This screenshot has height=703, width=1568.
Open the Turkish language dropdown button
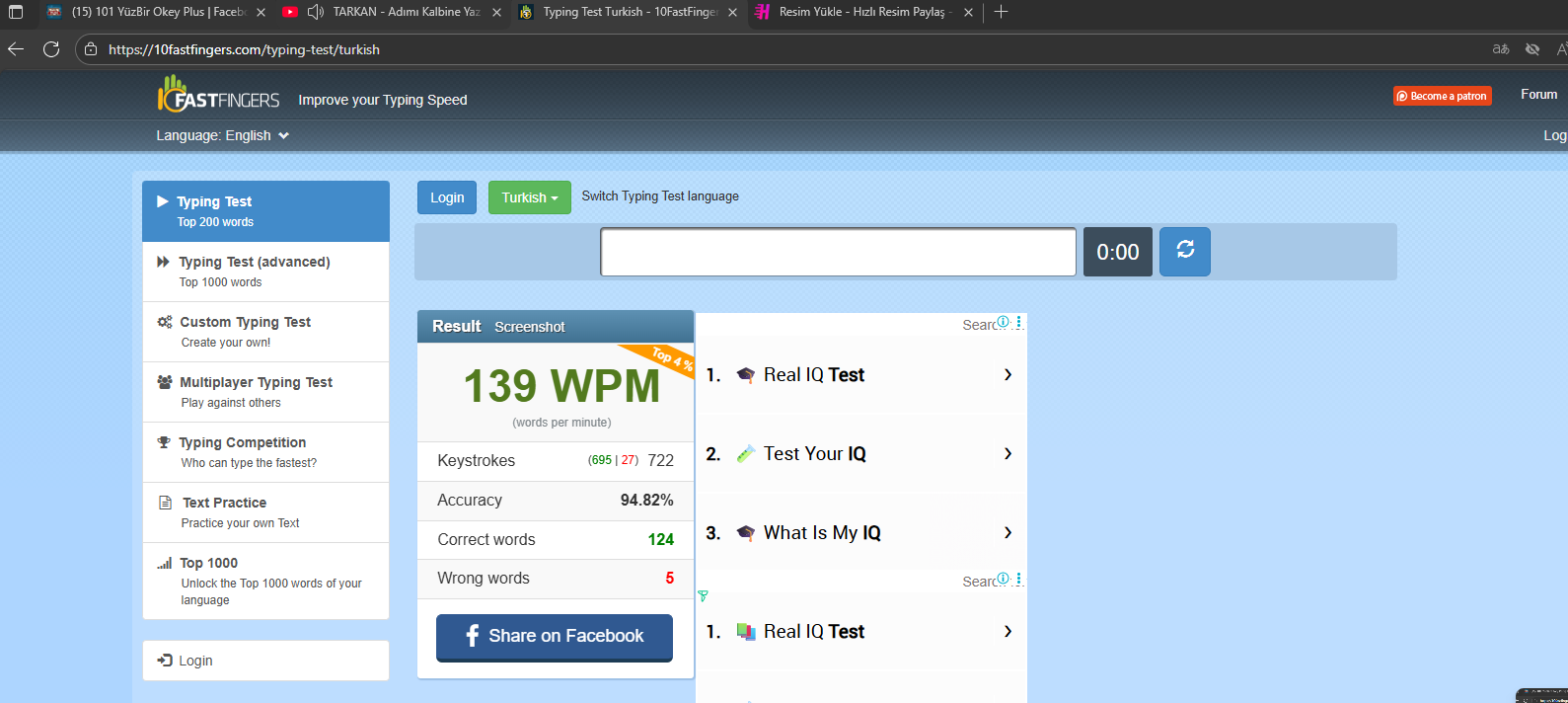pos(530,197)
